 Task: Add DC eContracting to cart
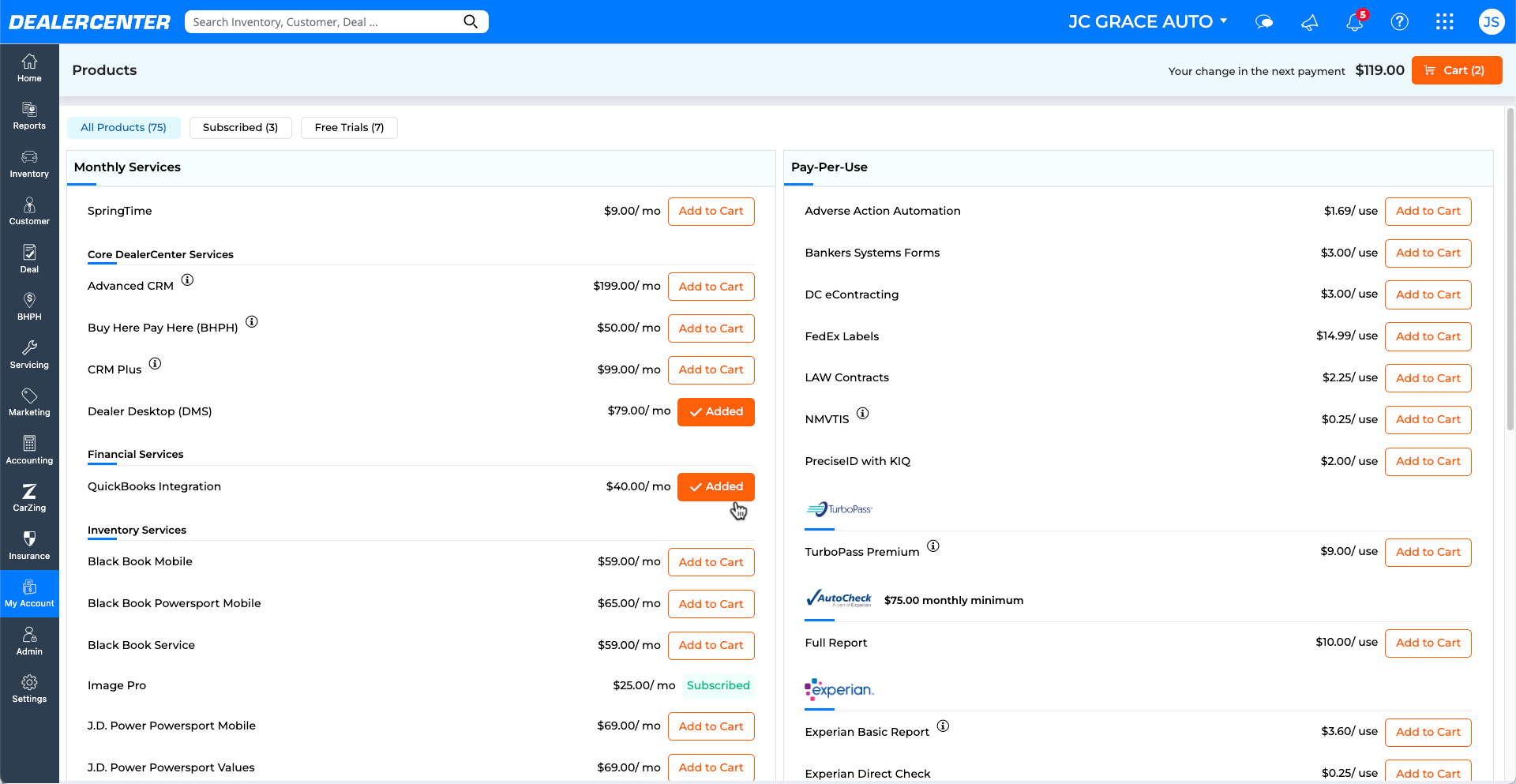click(x=1428, y=295)
